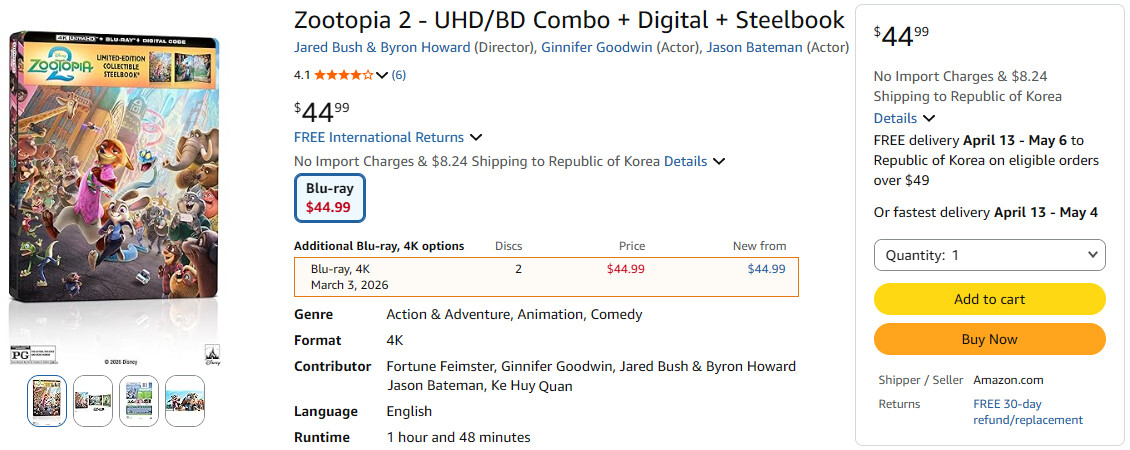Screen dimensions: 1130x450
Task: Expand import charges Details chevron
Action: [x=719, y=162]
